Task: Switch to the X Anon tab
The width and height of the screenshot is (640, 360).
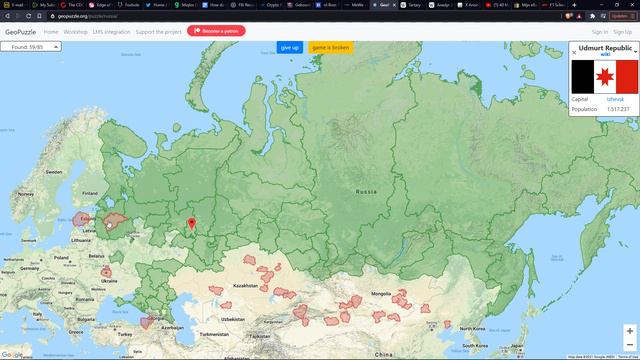Action: pos(468,5)
